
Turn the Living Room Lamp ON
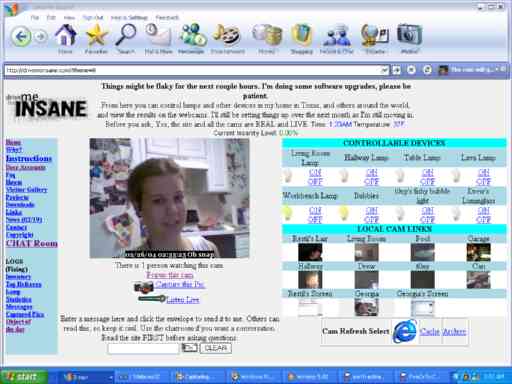[315, 173]
